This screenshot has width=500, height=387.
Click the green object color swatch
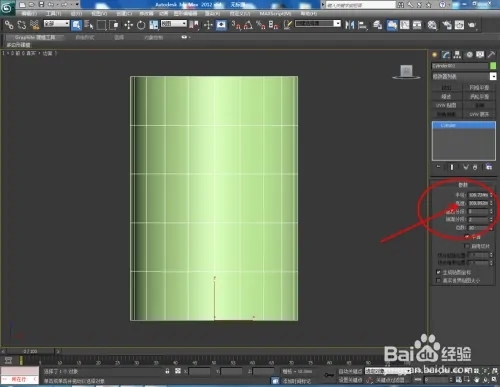pos(493,66)
